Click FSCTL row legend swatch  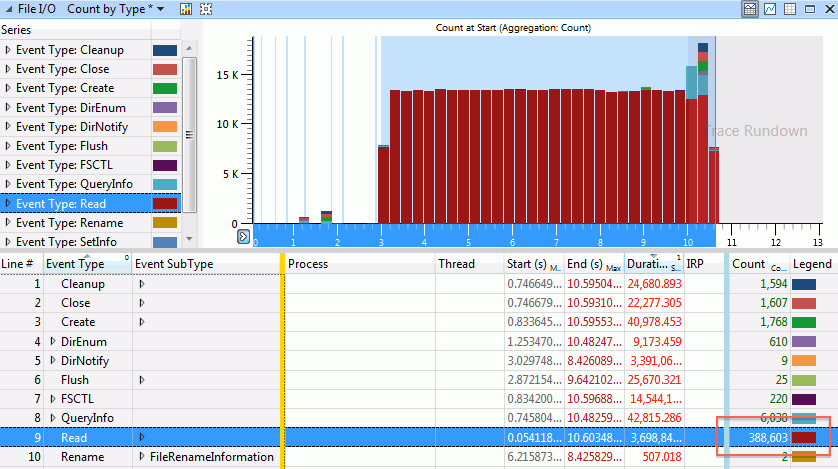click(x=804, y=399)
